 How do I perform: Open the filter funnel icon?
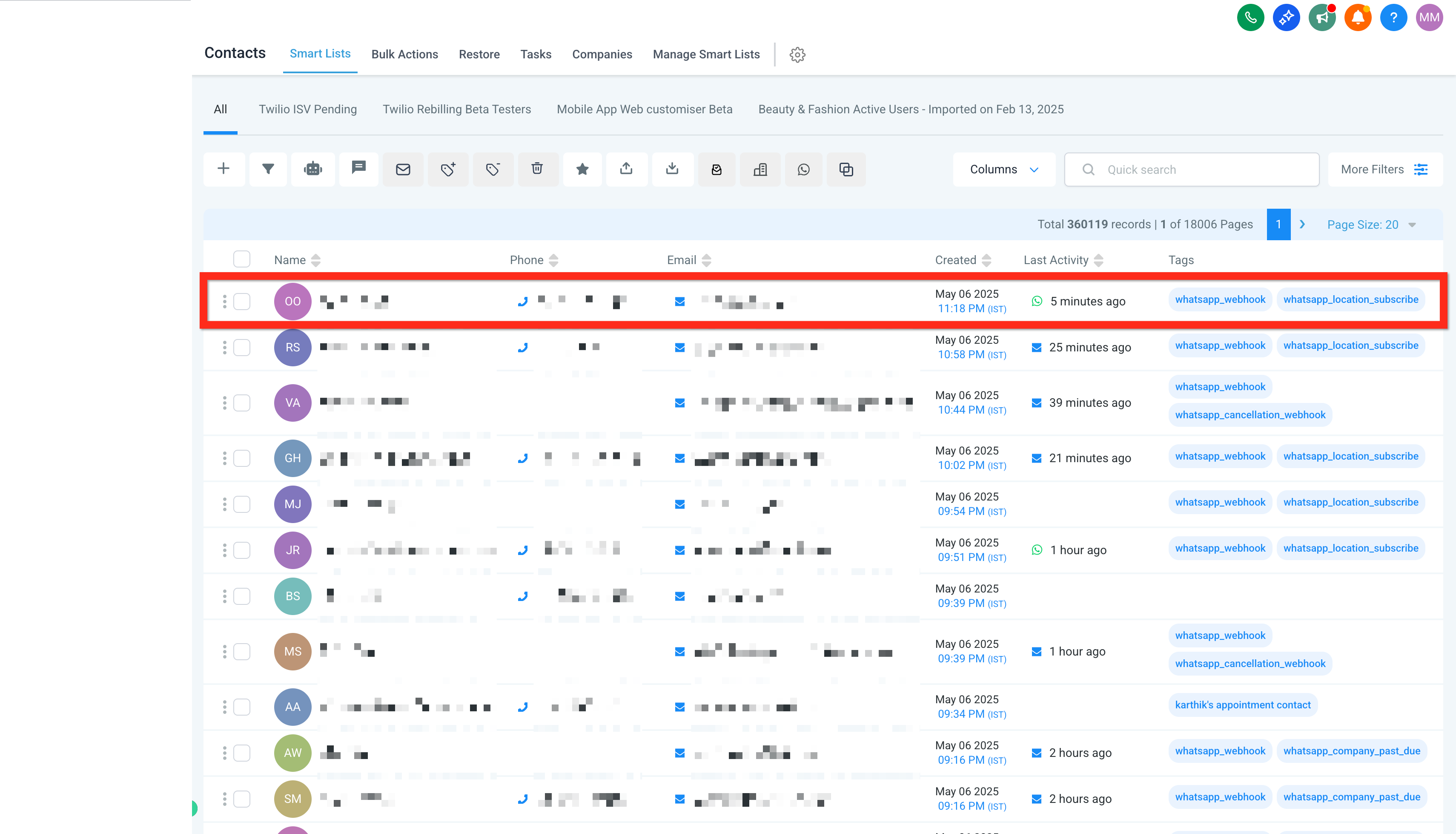tap(268, 169)
